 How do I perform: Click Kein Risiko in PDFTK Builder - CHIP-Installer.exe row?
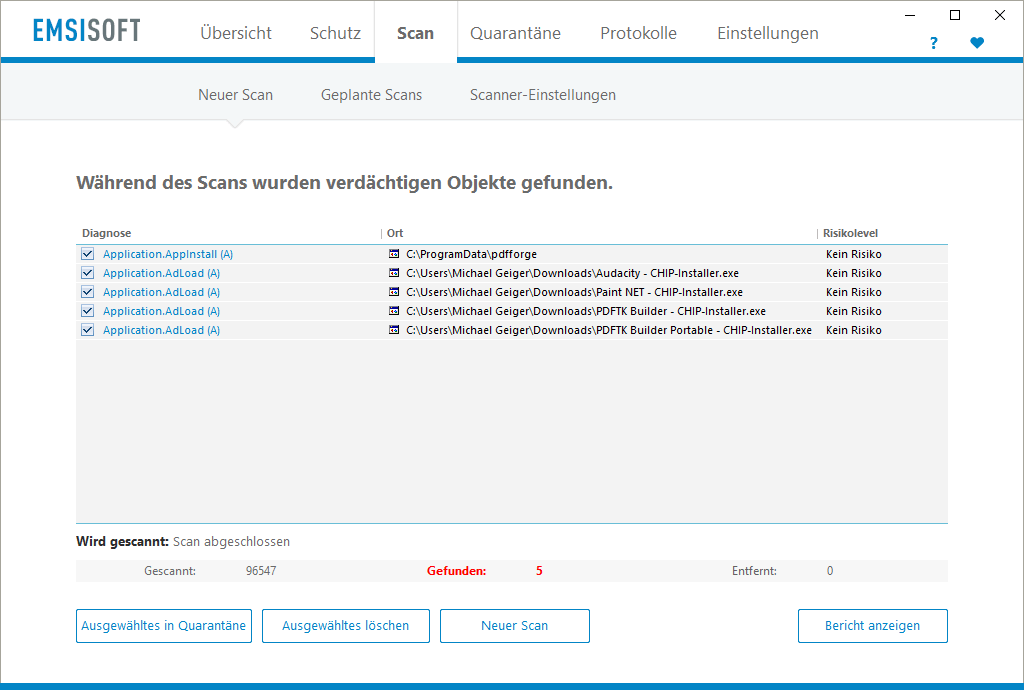click(x=854, y=311)
